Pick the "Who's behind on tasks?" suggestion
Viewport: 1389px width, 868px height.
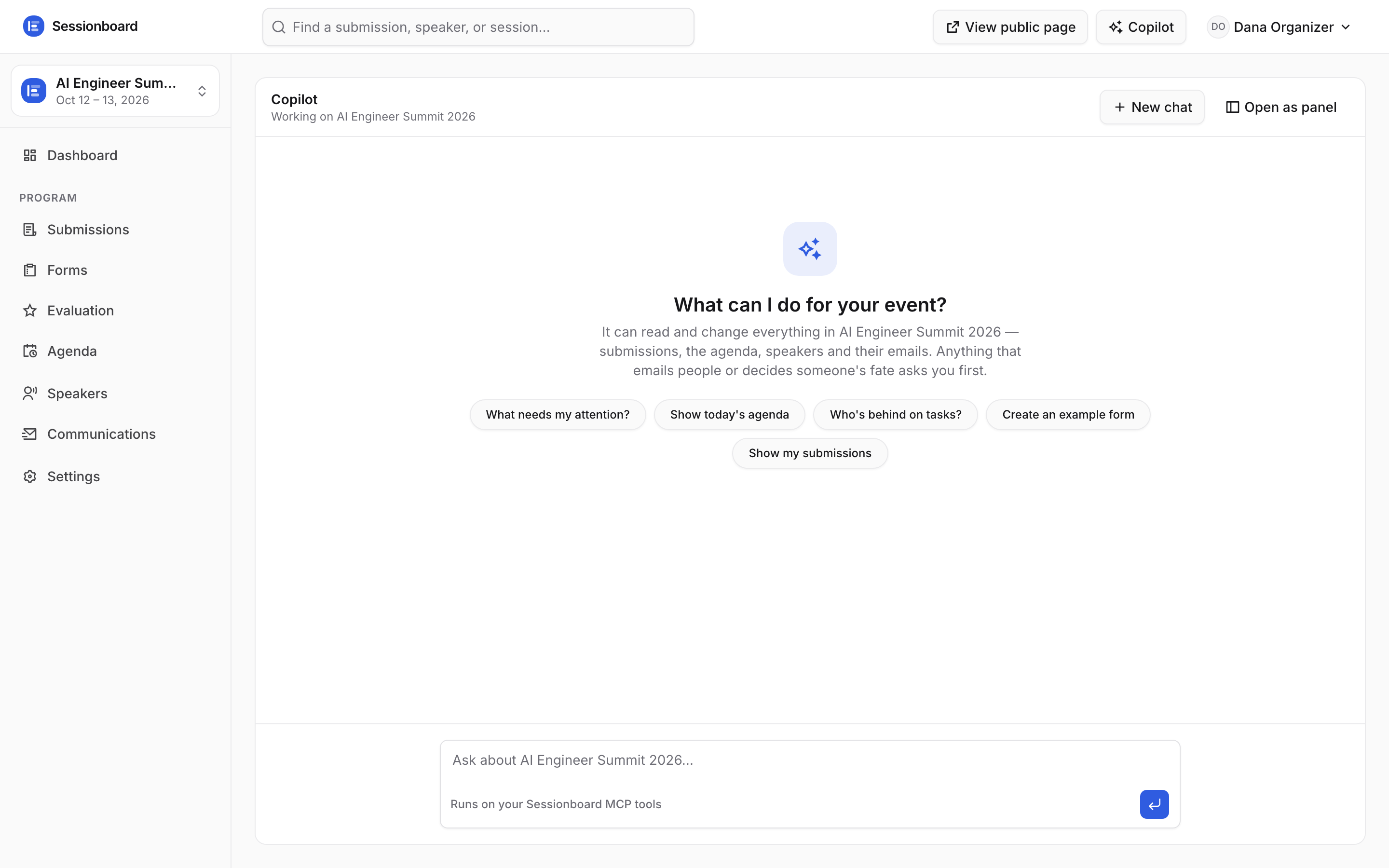896,415
